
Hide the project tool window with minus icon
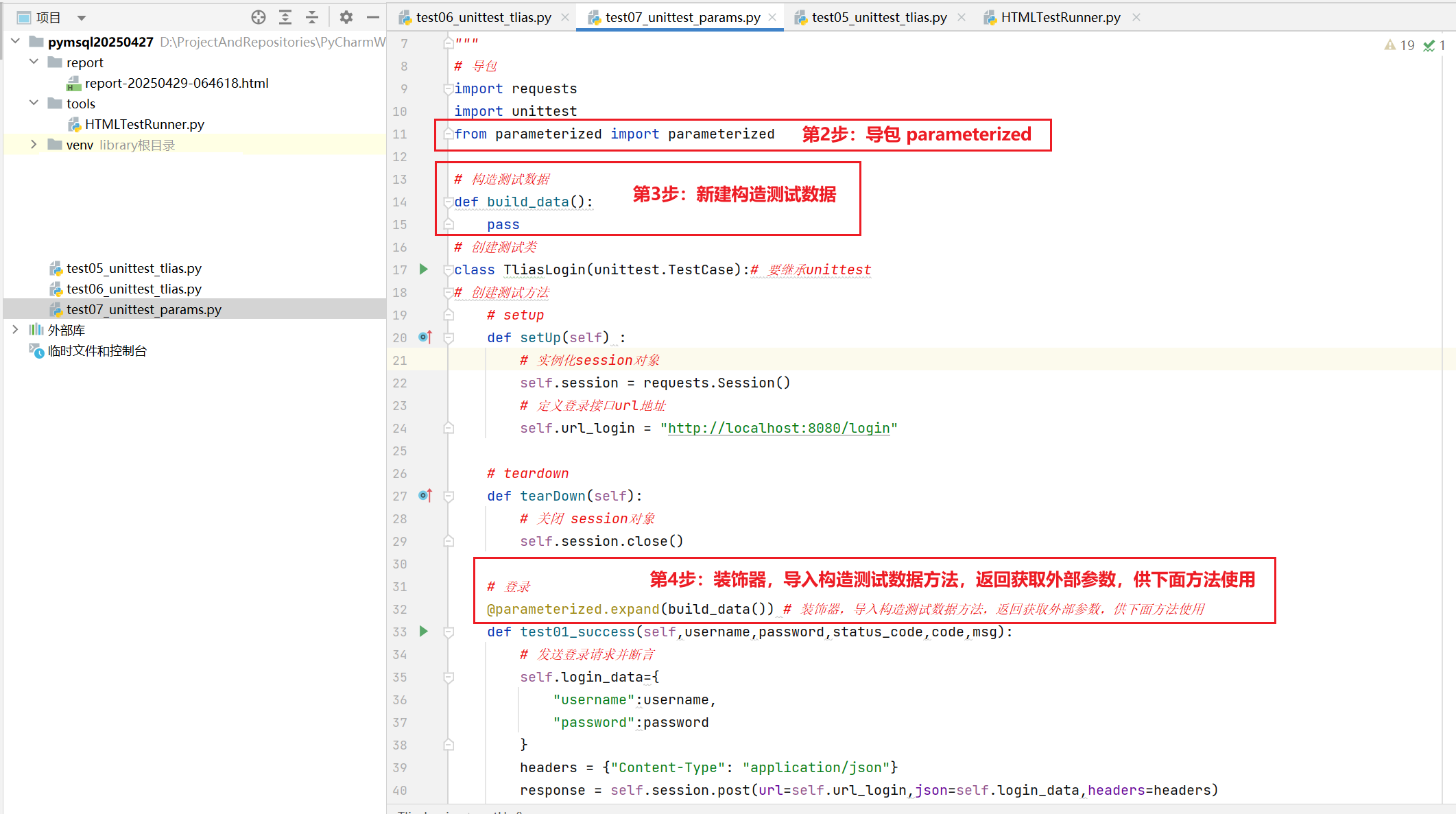coord(372,18)
